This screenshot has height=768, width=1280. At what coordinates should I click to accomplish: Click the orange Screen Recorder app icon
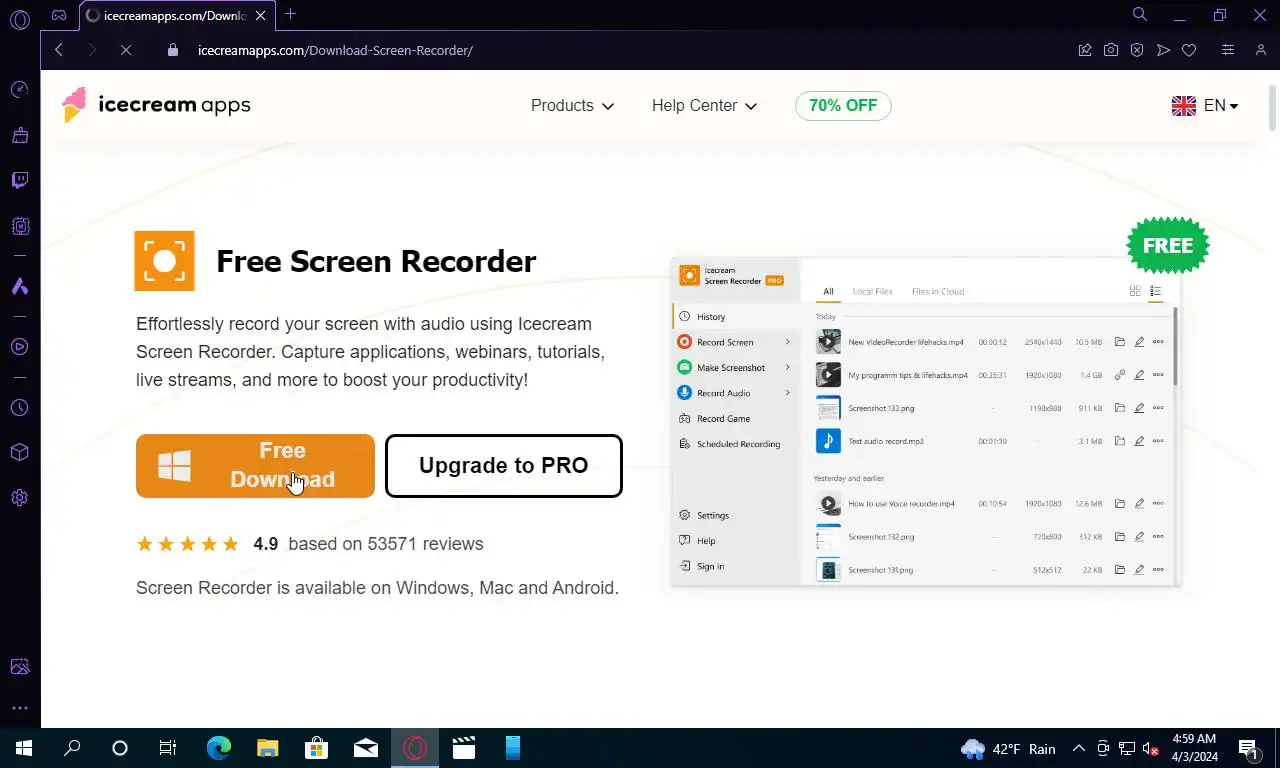tap(164, 261)
